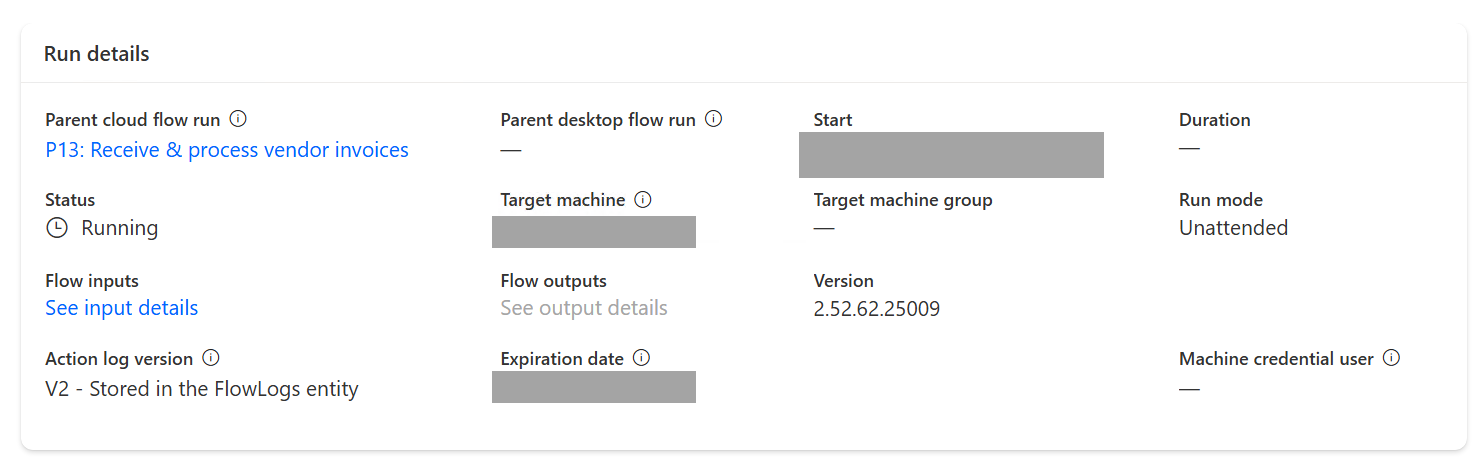This screenshot has height=472, width=1481.
Task: Click the Action log version info icon
Action: 211,358
